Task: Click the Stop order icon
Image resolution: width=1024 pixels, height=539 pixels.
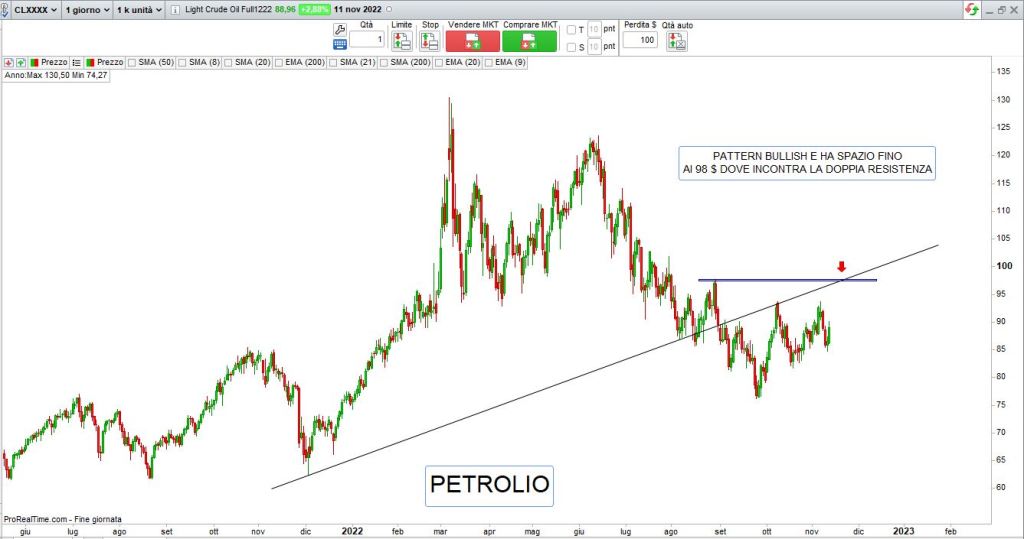Action: [x=430, y=41]
